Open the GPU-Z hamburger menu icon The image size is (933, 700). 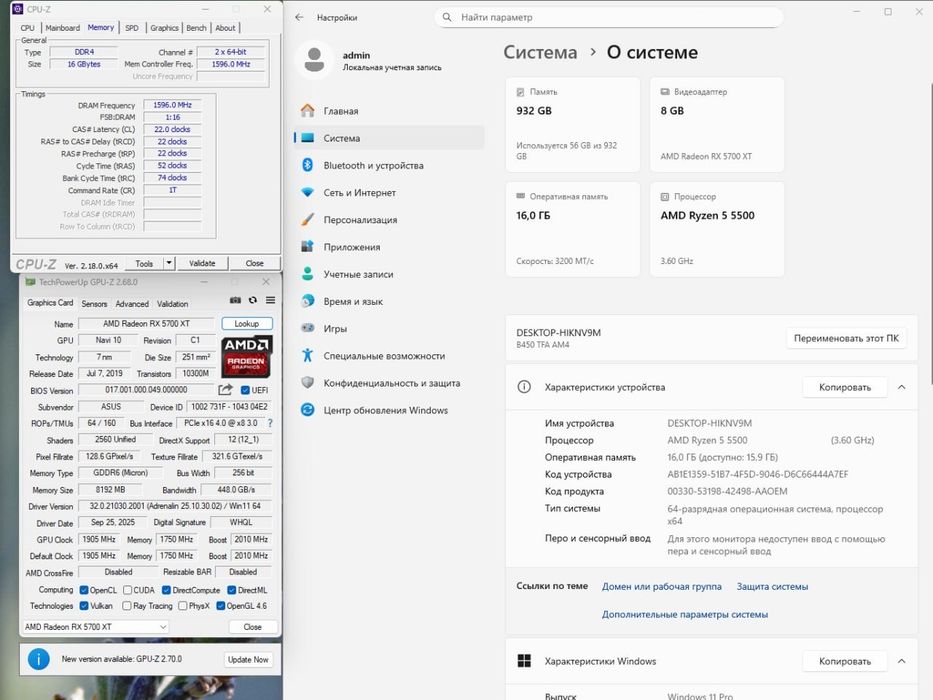[270, 300]
